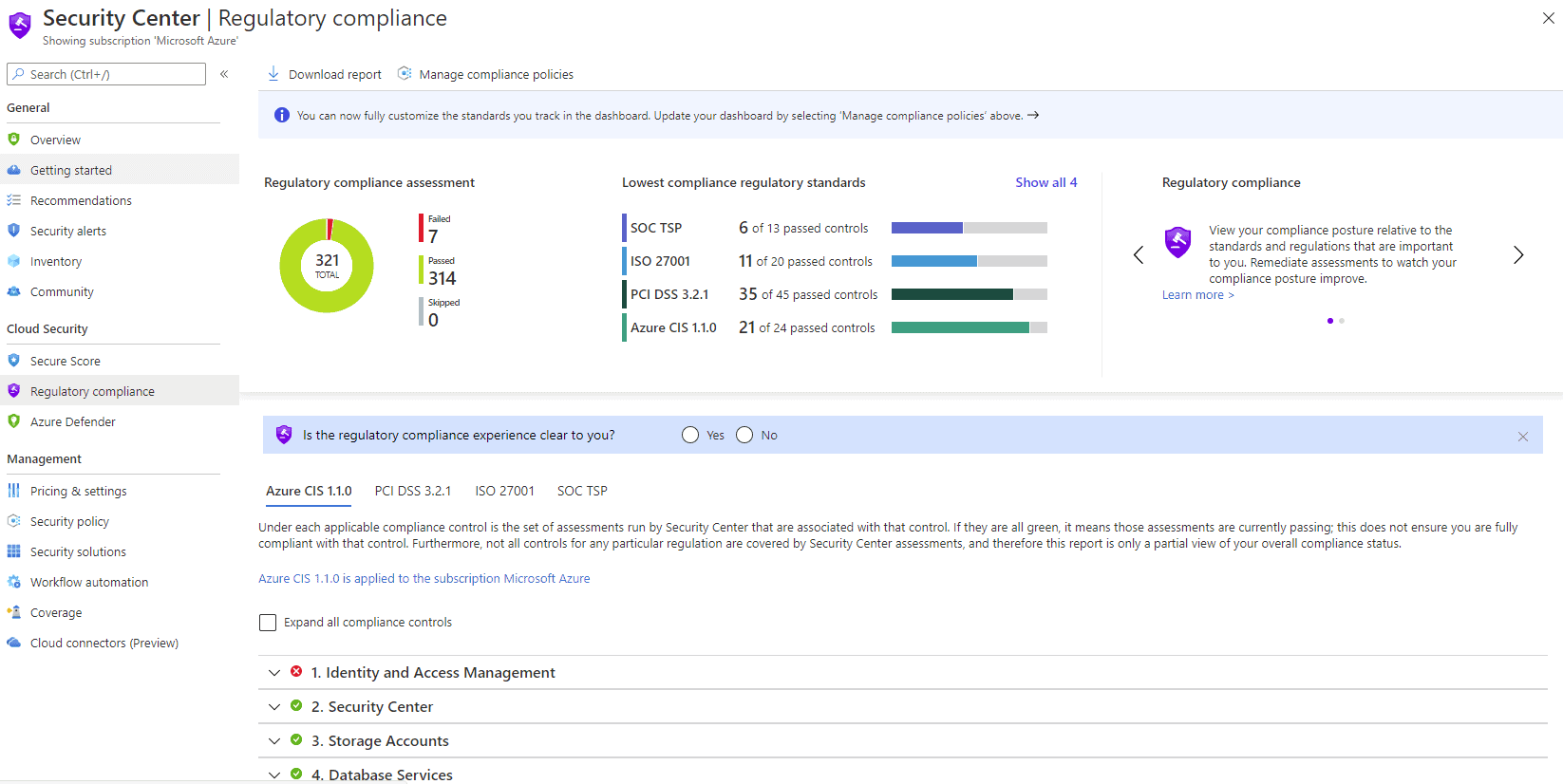Click the Pricing & settings bars icon

13,491
